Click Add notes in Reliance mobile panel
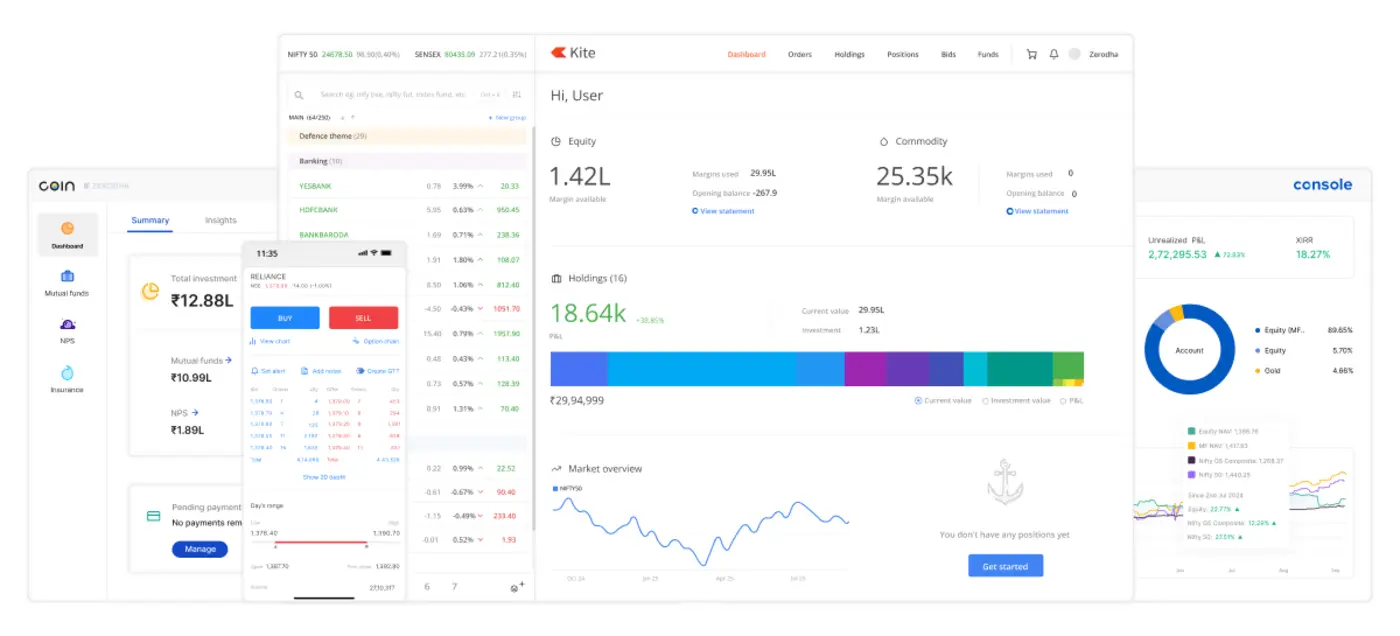Viewport: 1400px width, 636px height. (x=321, y=371)
